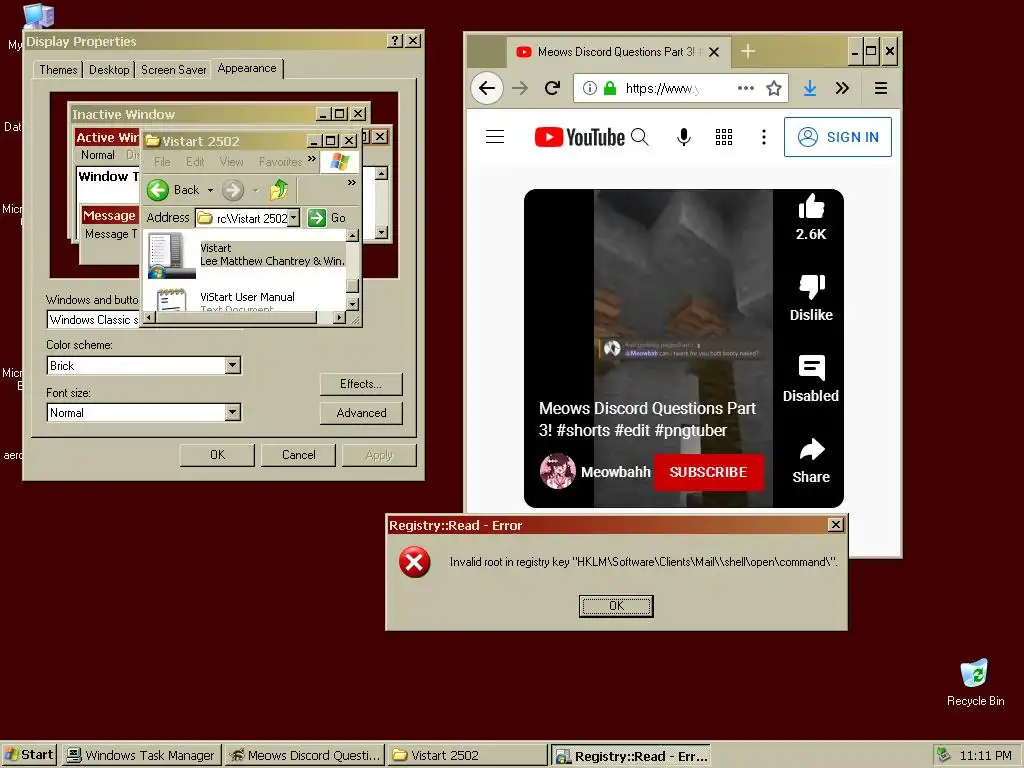Show more browser toolbar tools

point(842,88)
